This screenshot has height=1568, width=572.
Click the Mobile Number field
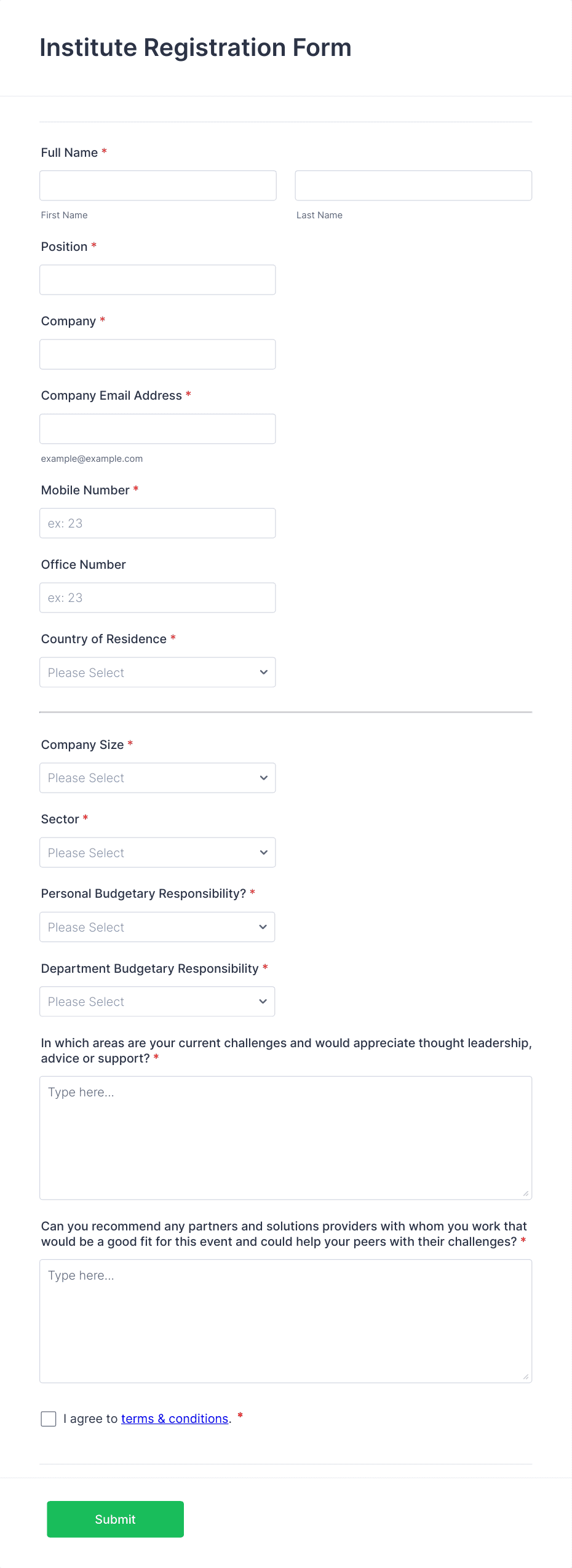click(157, 523)
